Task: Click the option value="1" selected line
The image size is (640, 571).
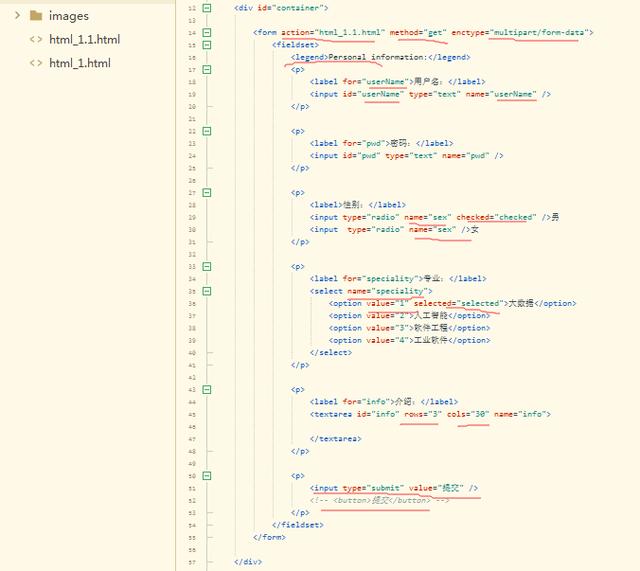Action: coord(452,303)
